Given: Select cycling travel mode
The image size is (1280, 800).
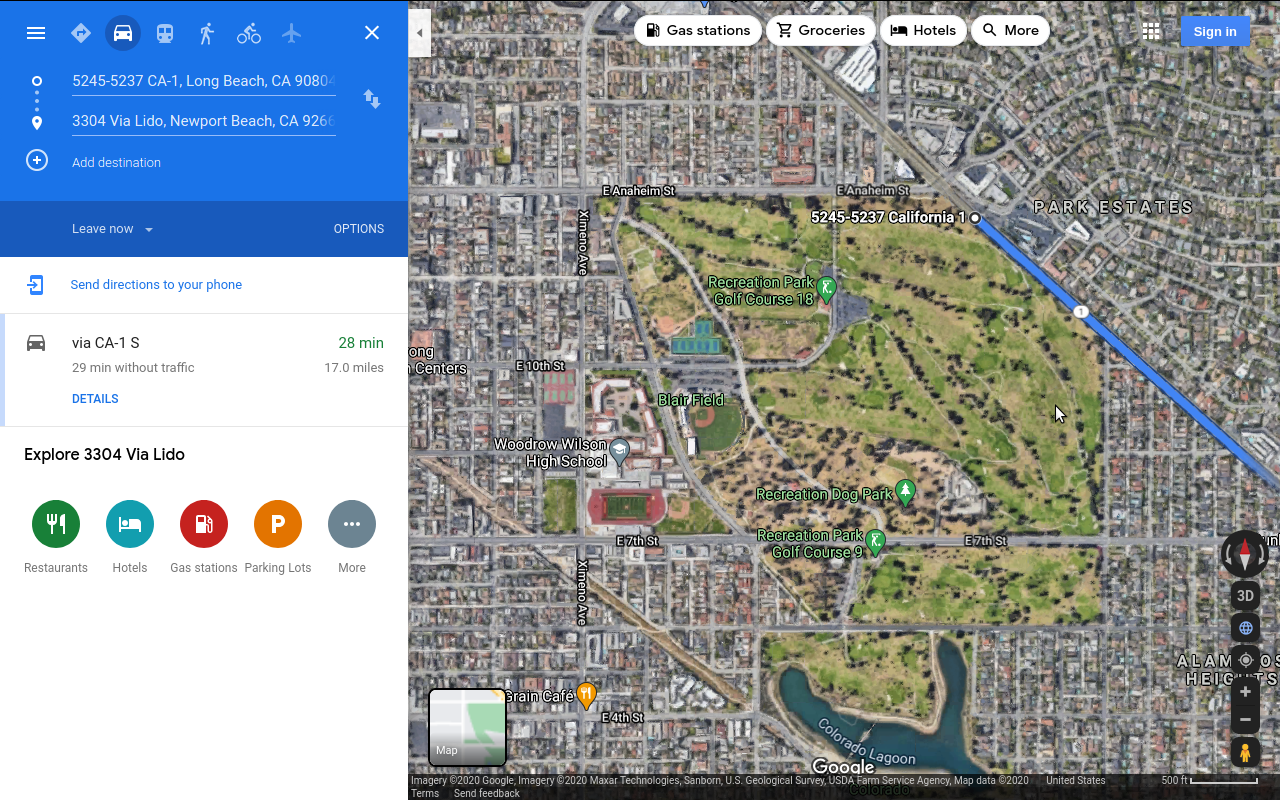Looking at the screenshot, I should pyautogui.click(x=249, y=33).
